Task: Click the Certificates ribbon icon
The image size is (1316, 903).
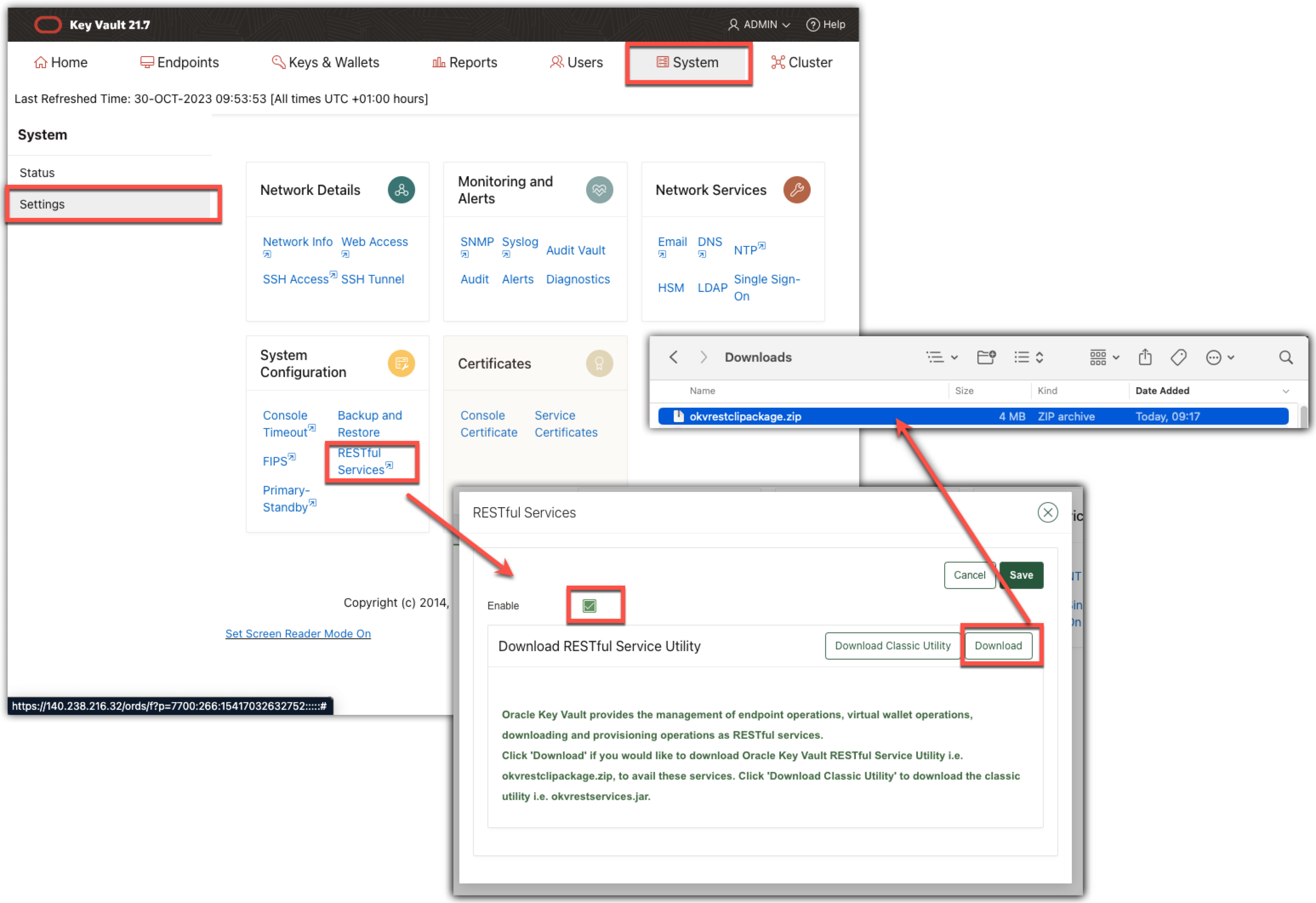Action: 599,363
